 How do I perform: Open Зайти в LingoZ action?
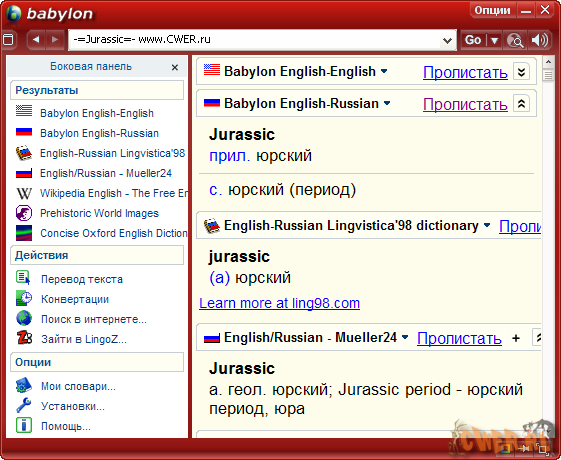[x=84, y=339]
